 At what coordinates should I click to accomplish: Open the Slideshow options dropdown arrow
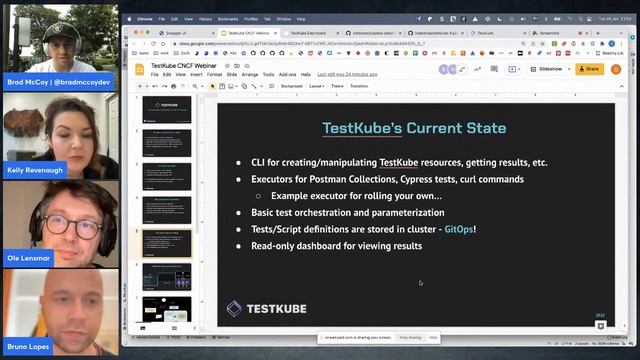click(x=569, y=69)
